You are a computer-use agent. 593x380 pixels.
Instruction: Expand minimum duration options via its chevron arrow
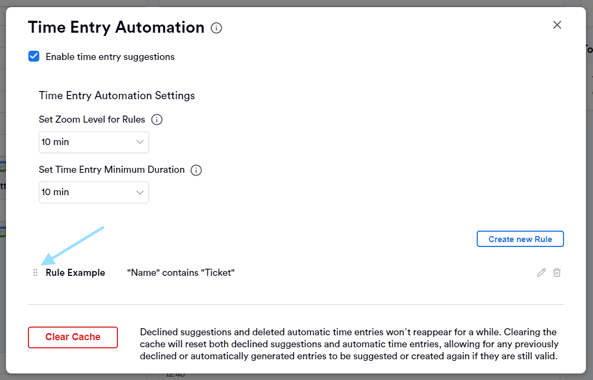140,192
